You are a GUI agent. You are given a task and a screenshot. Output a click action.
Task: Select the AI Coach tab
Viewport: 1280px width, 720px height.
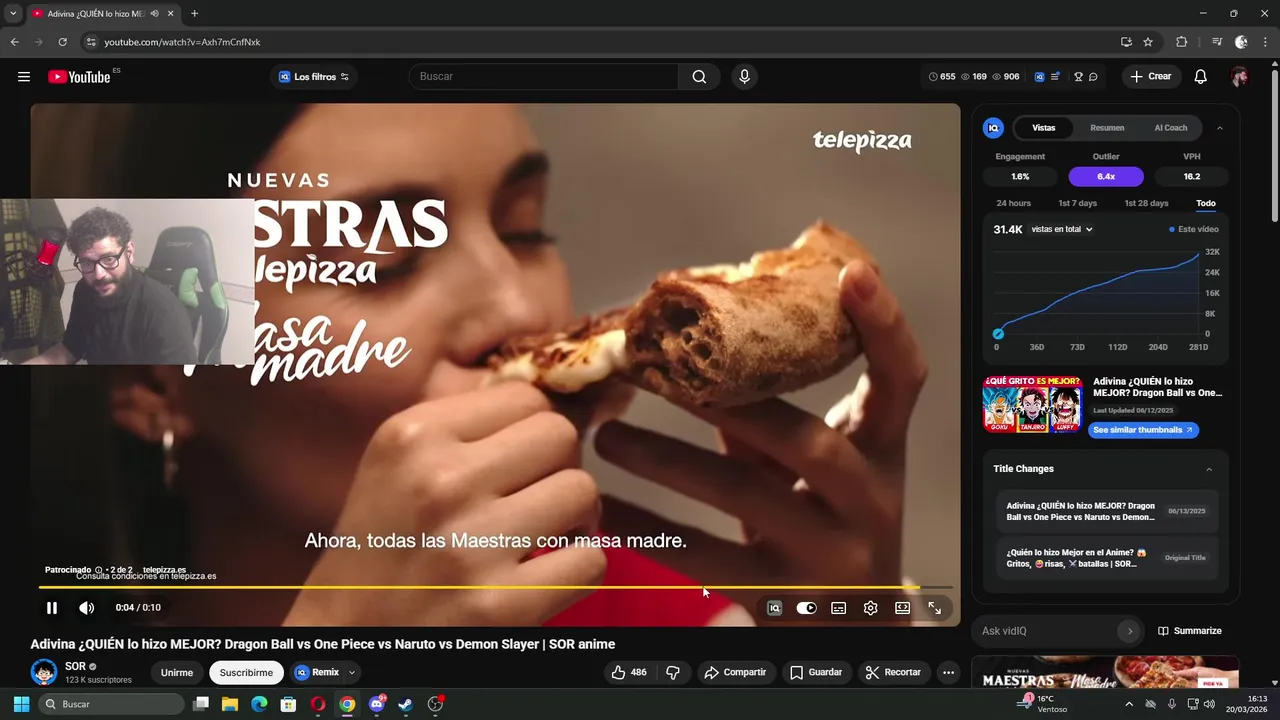pyautogui.click(x=1171, y=128)
